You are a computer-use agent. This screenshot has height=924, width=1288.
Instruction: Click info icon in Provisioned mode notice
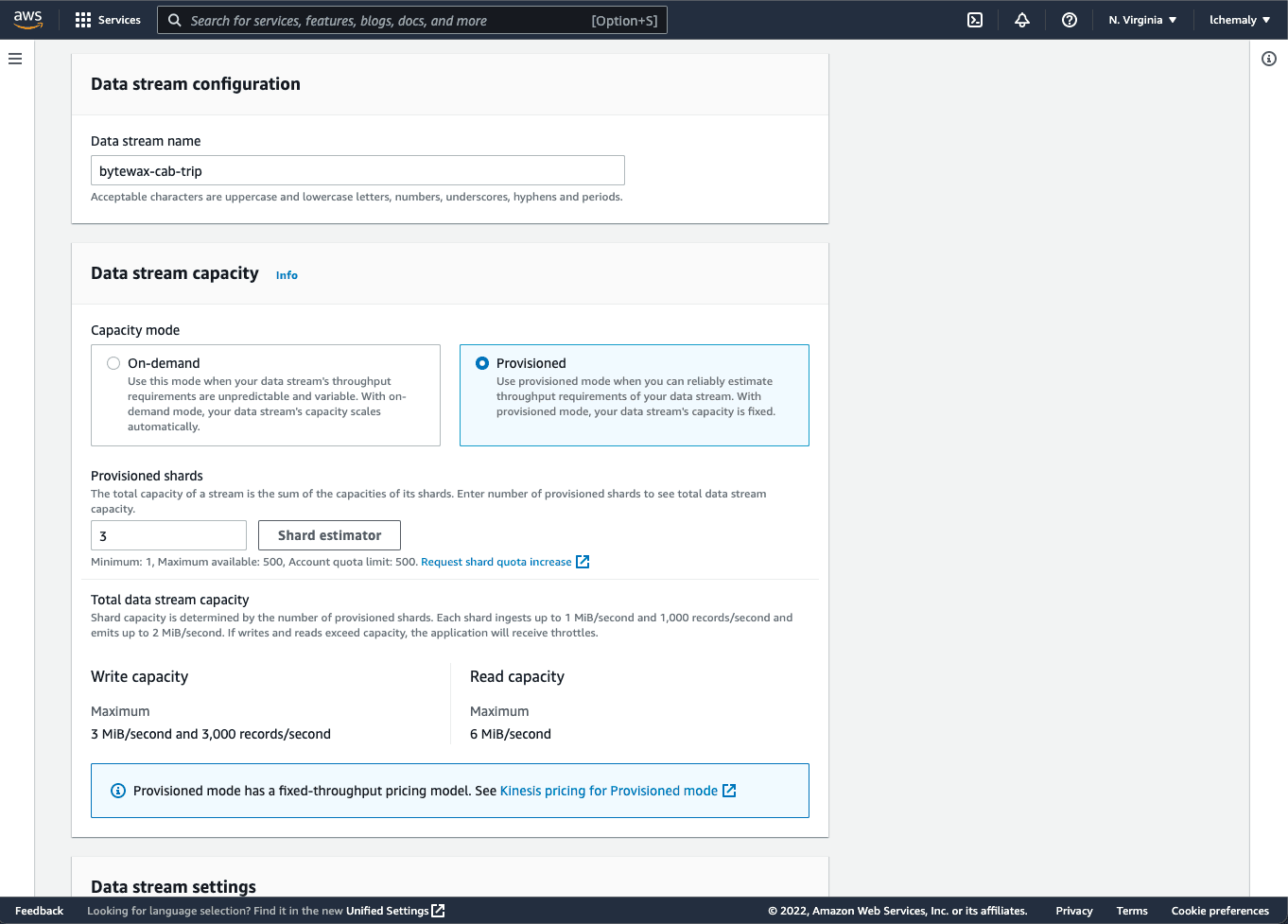118,791
